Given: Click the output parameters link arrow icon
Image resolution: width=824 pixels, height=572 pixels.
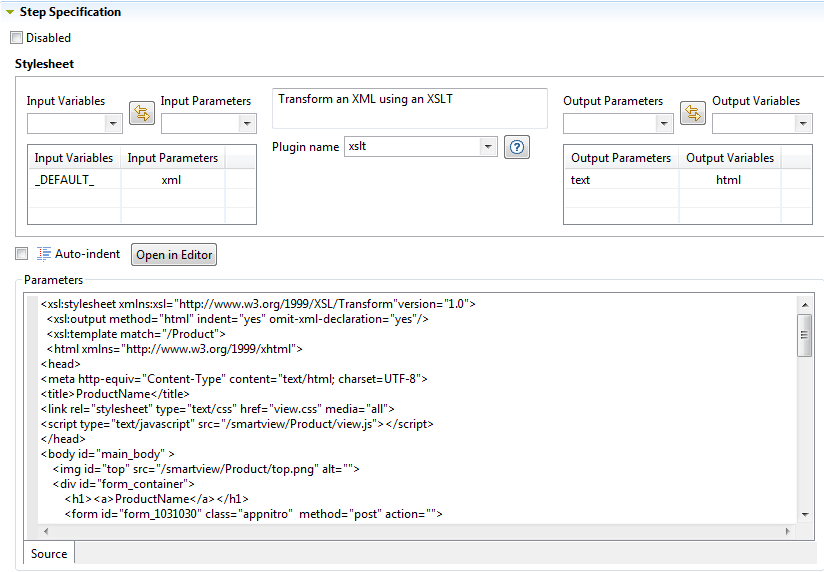Looking at the screenshot, I should 692,112.
